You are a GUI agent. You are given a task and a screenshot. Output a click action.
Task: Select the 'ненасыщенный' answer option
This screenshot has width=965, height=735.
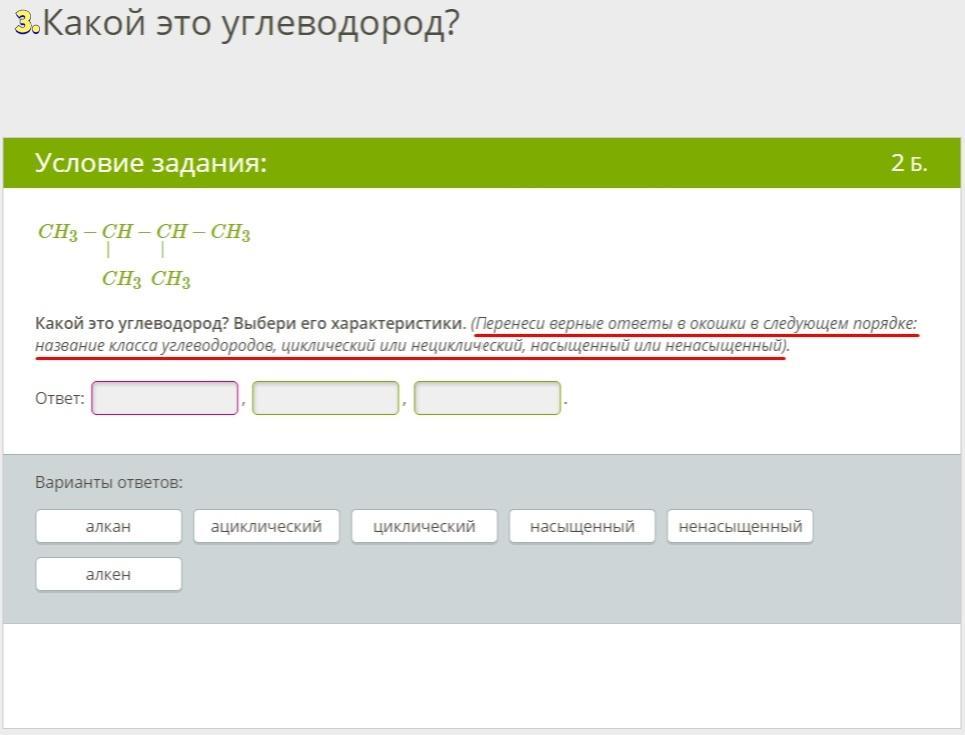pyautogui.click(x=740, y=526)
